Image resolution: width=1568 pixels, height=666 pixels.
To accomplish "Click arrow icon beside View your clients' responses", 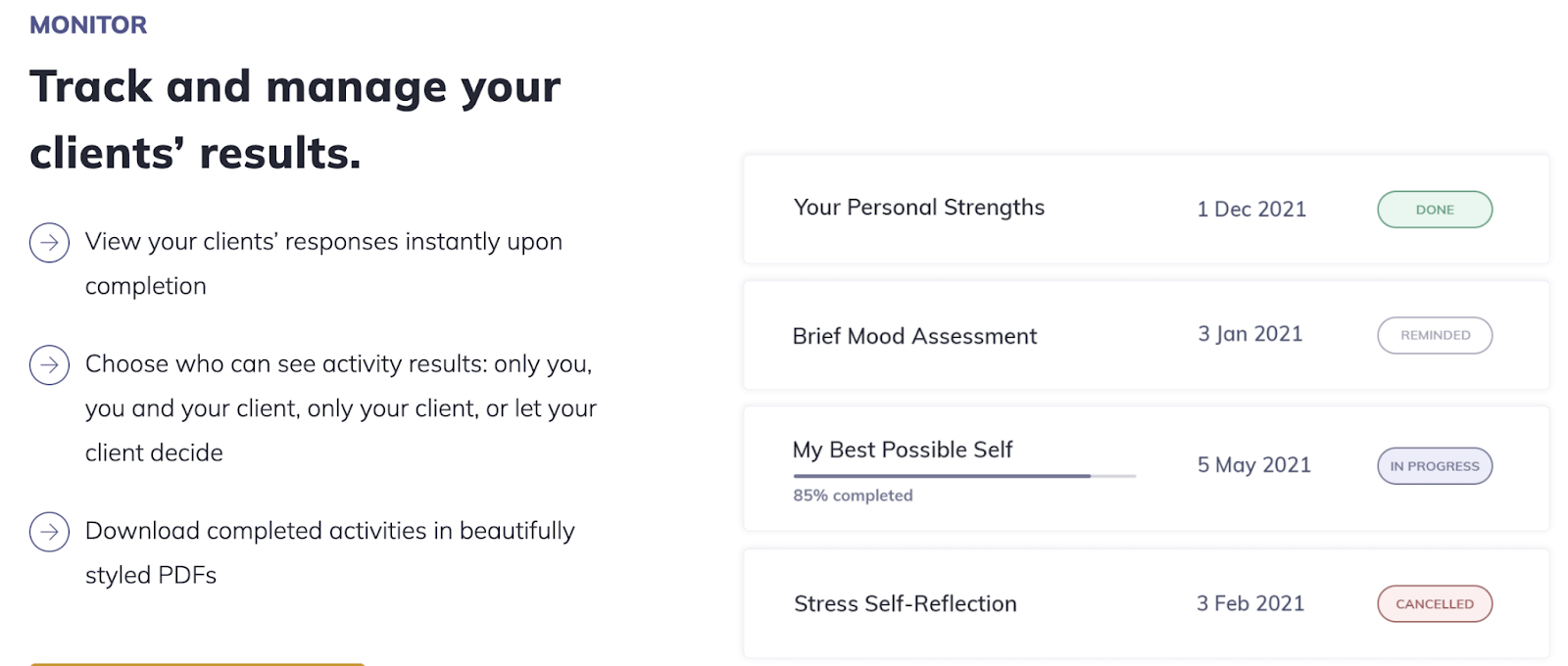I will tap(49, 242).
